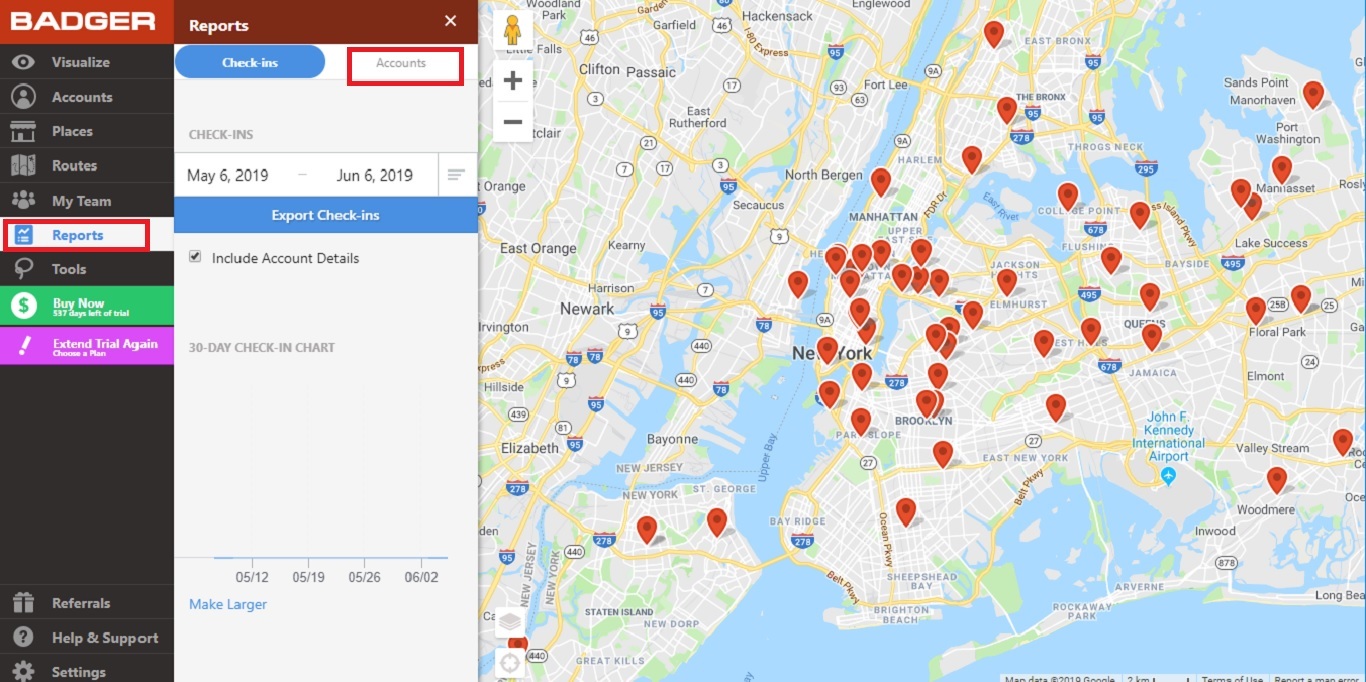Image resolution: width=1366 pixels, height=682 pixels.
Task: Close the Reports panel
Action: tap(451, 21)
